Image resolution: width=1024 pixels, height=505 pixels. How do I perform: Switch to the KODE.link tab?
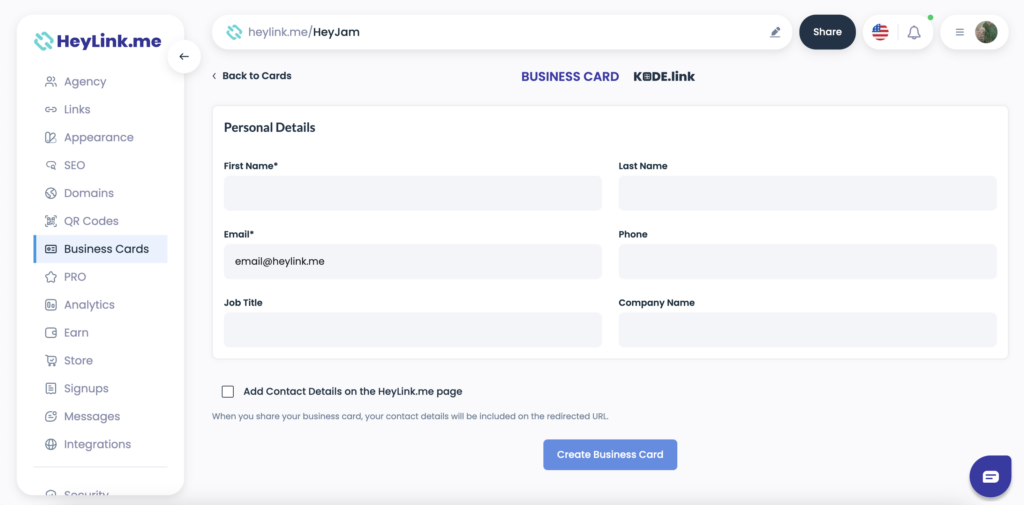[664, 76]
